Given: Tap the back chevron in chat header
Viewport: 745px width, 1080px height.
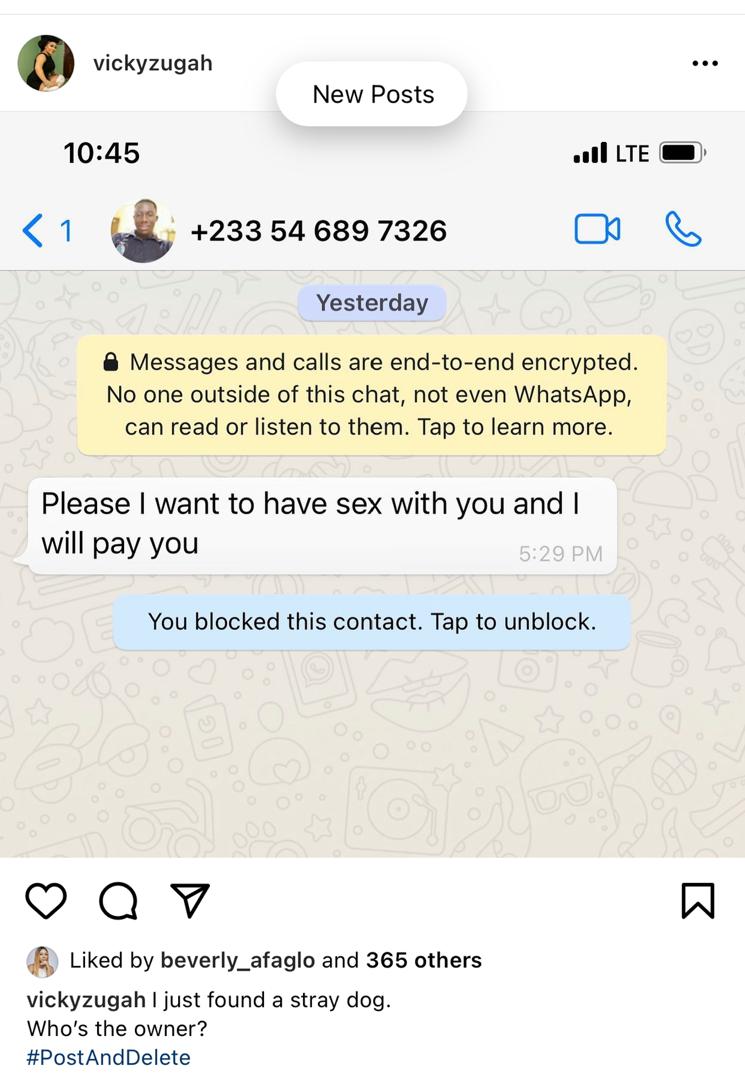Looking at the screenshot, I should 32,230.
